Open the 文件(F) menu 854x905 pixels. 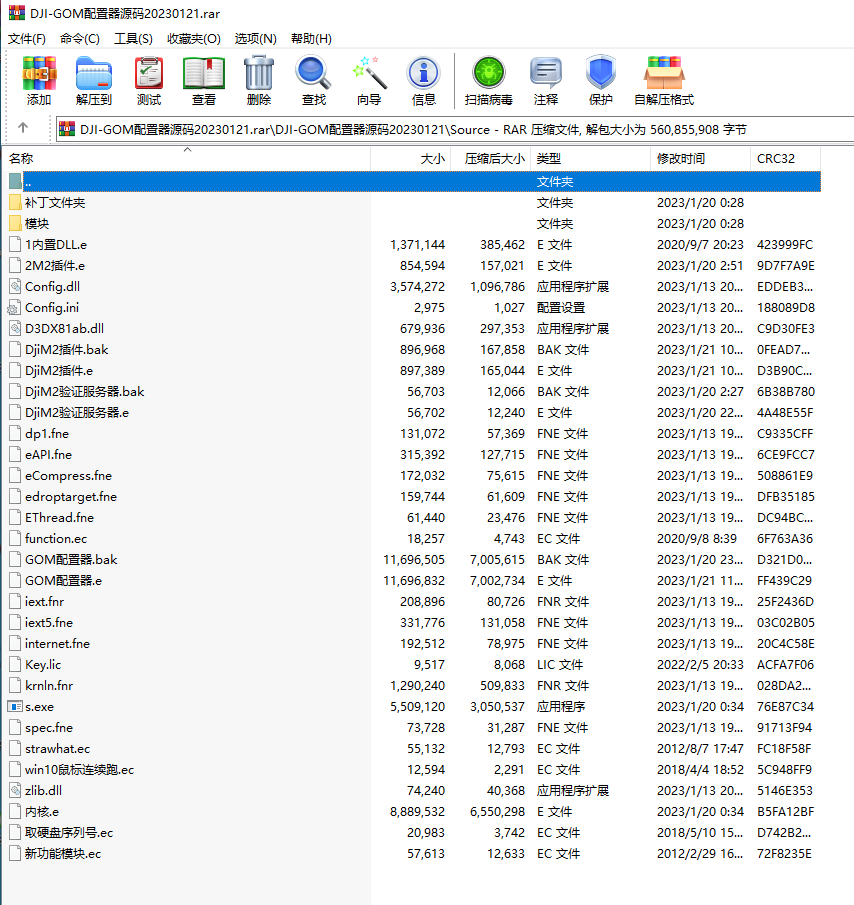[x=27, y=39]
